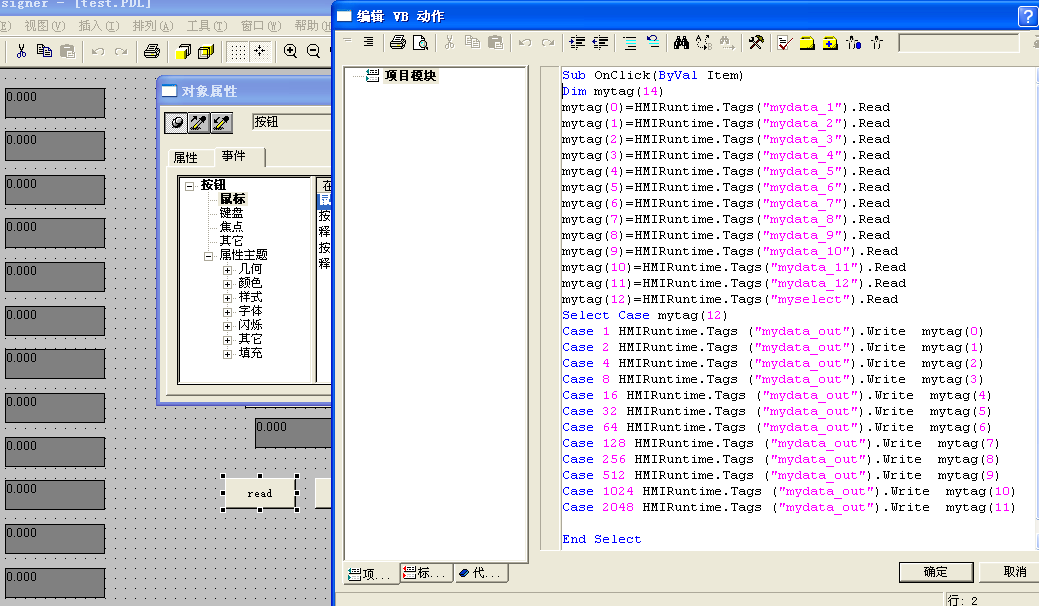The width and height of the screenshot is (1039, 606).
Task: Open the 工具(T) menu
Action: point(207,26)
